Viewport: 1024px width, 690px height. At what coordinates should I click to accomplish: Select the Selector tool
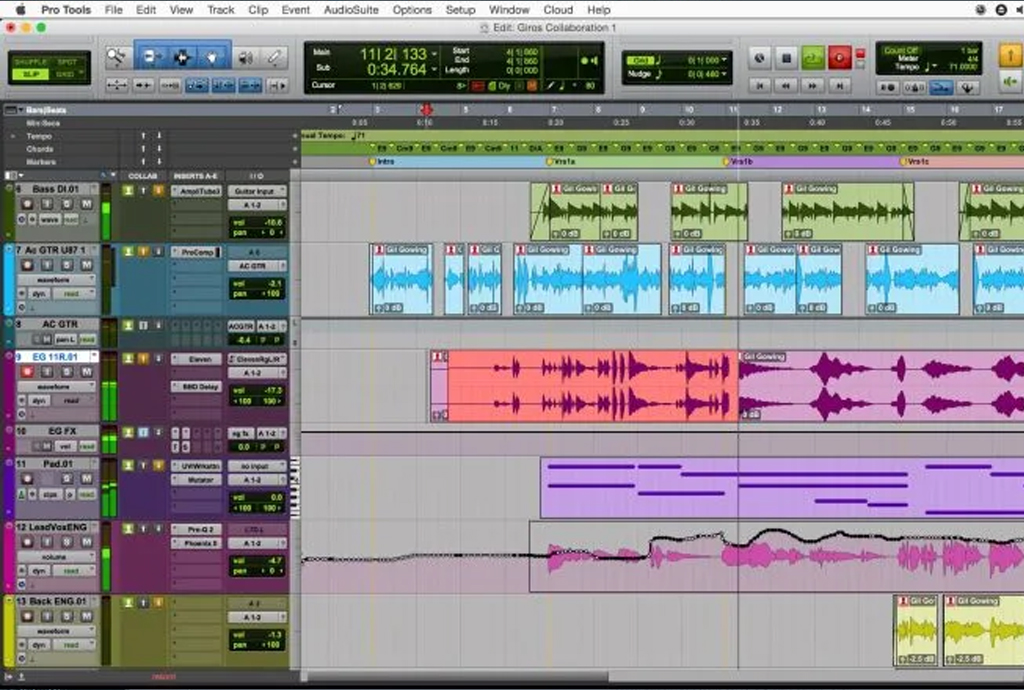[x=182, y=56]
